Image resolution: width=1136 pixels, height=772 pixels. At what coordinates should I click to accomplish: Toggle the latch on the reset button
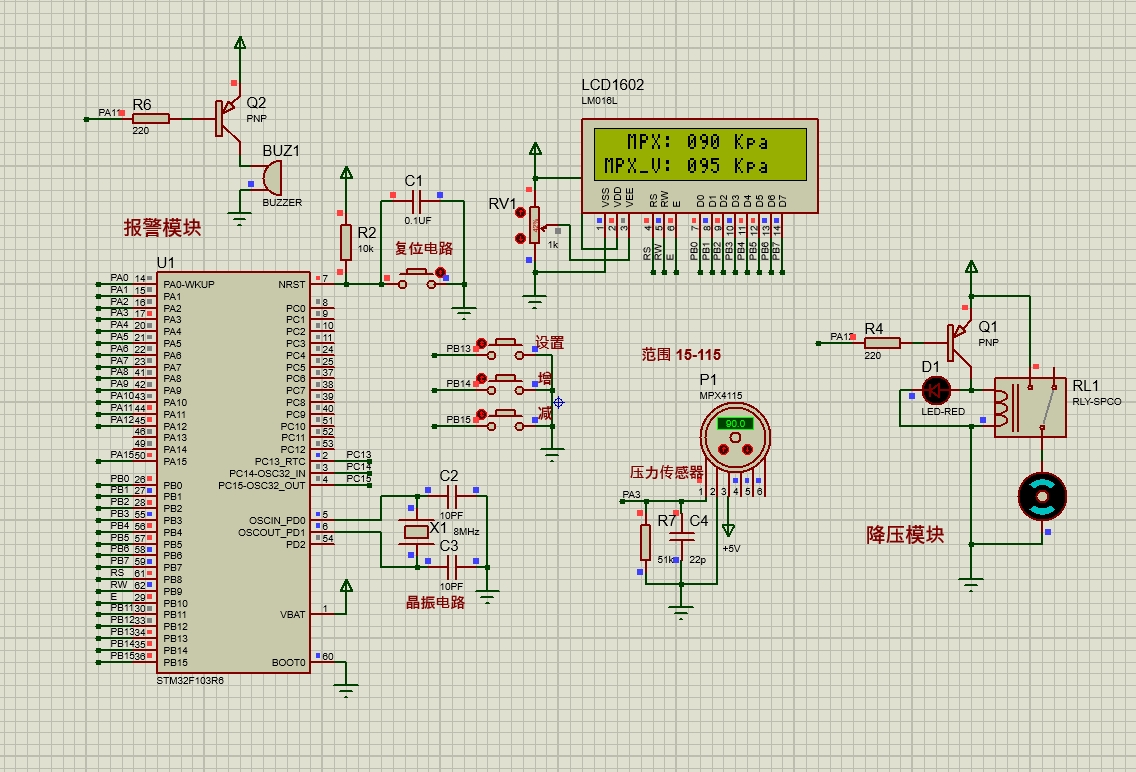tap(440, 272)
